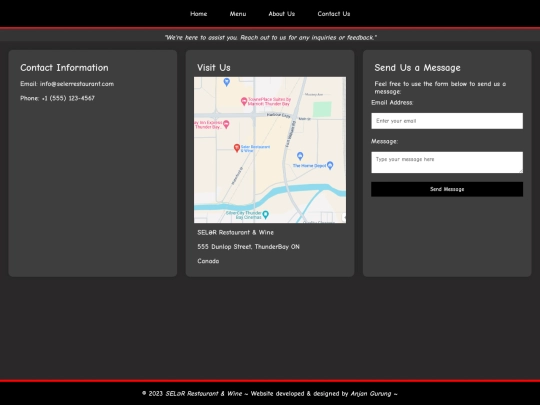Click the green park area on the map
This screenshot has height=405, width=540.
(322, 109)
